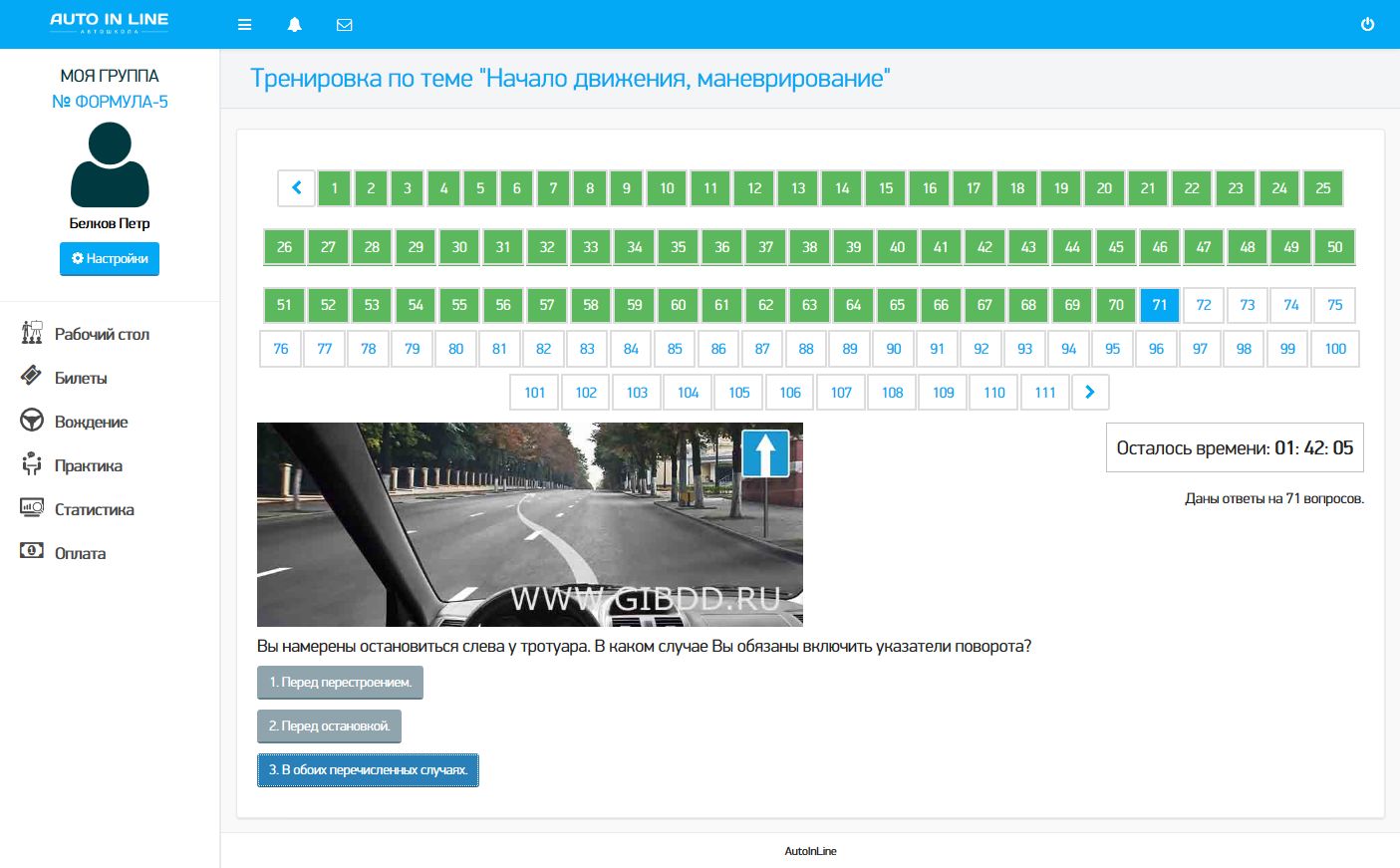This screenshot has width=1400, height=868.
Task: Click the Рабочий стол sidebar icon
Action: click(x=32, y=333)
